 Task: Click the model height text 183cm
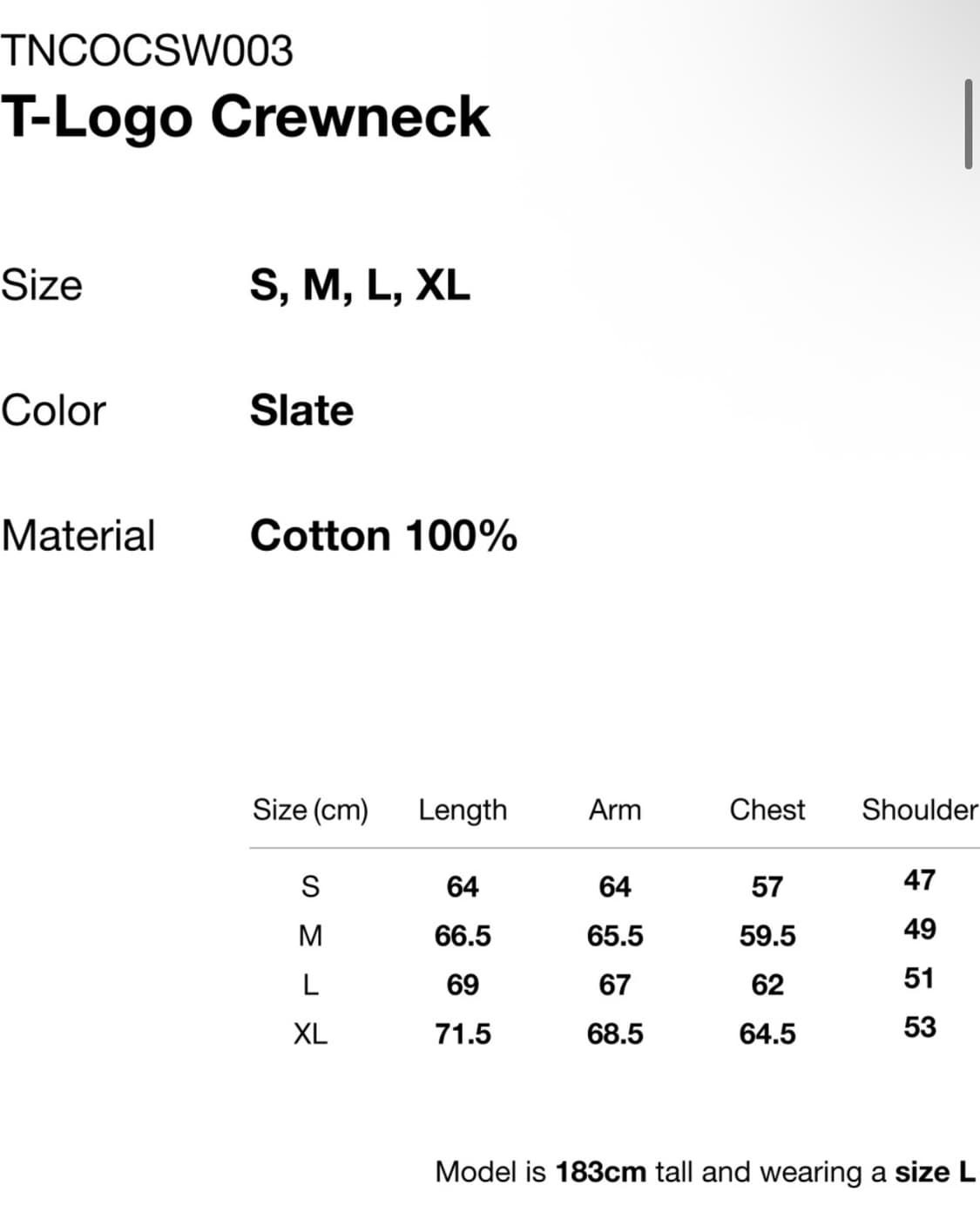(x=600, y=1171)
